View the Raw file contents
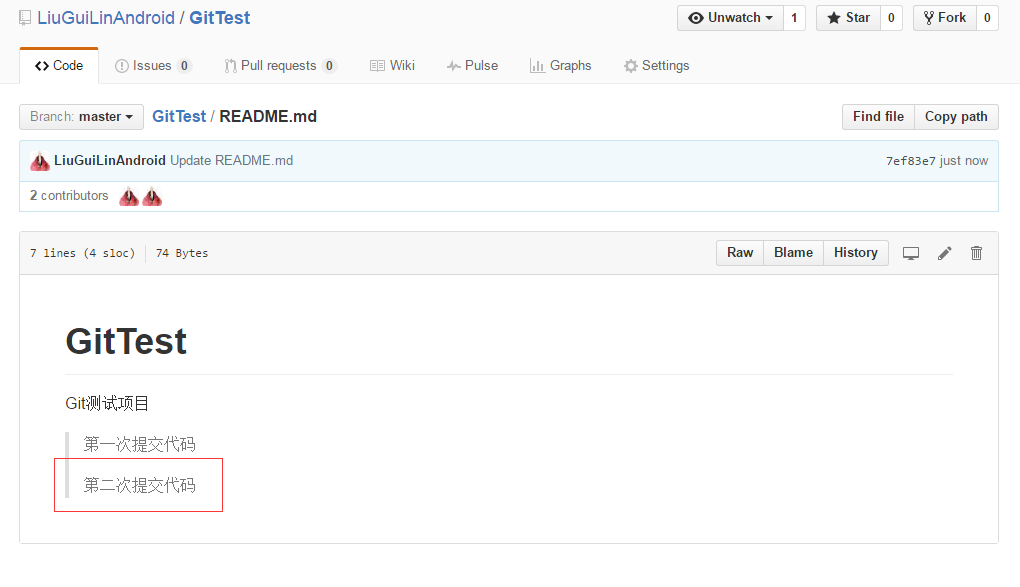The width and height of the screenshot is (1020, 587). pyautogui.click(x=740, y=253)
